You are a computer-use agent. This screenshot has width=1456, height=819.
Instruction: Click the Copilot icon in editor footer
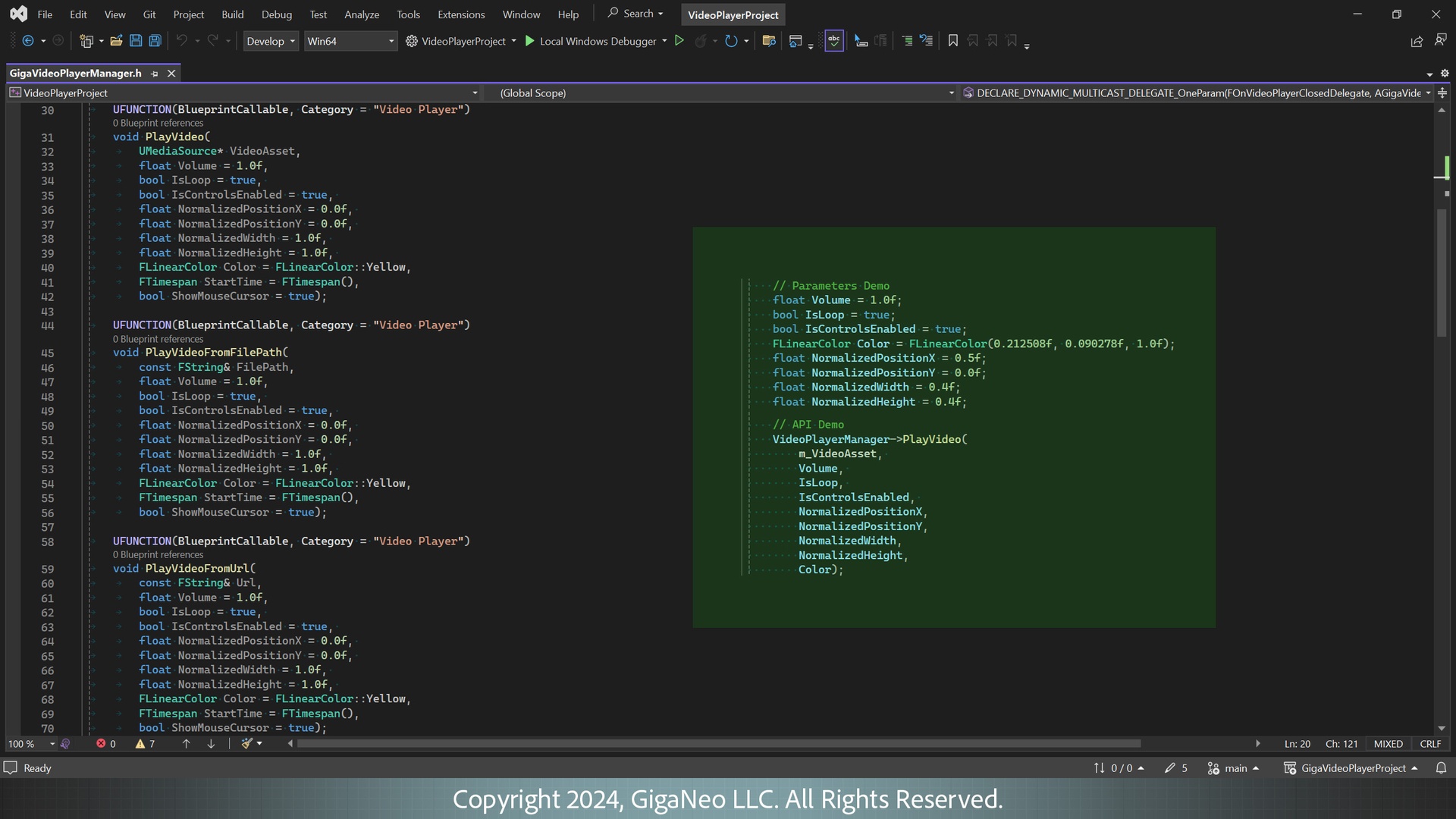tap(65, 744)
